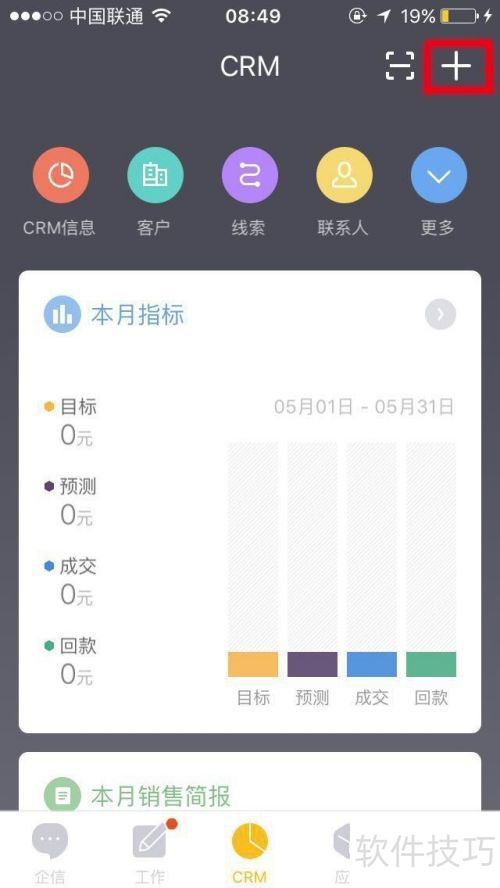Click the 本月指标 bar chart icon
500x888 pixels.
59,315
